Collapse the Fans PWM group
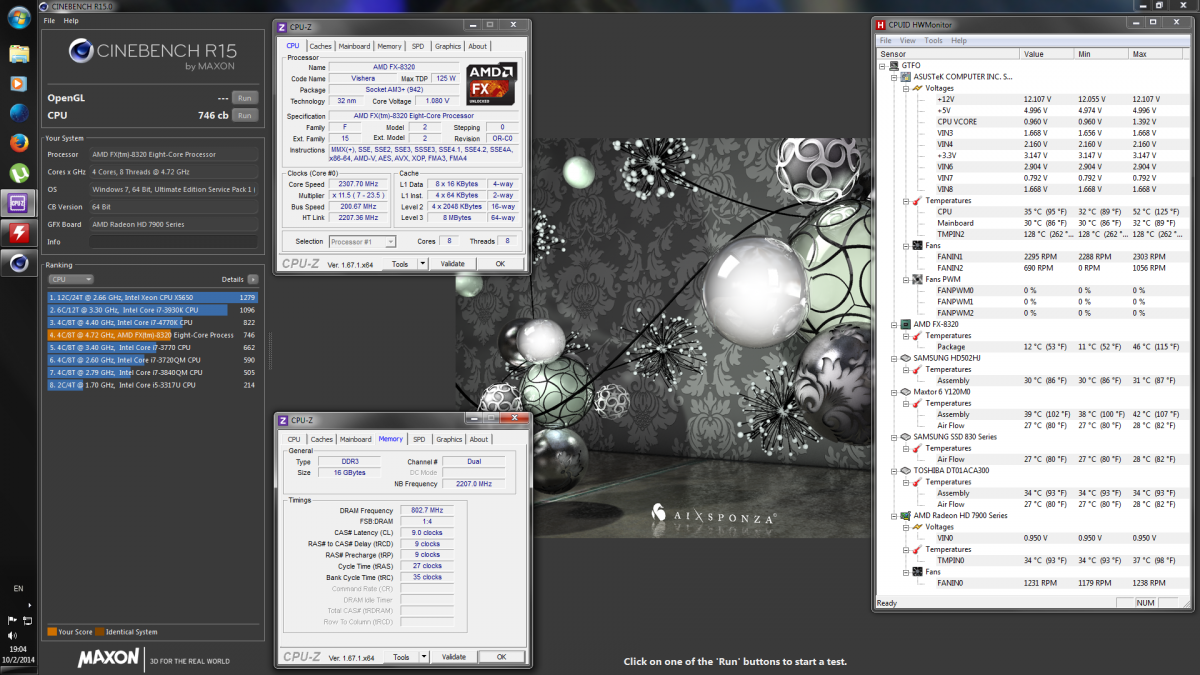Image resolution: width=1200 pixels, height=675 pixels. coord(904,279)
